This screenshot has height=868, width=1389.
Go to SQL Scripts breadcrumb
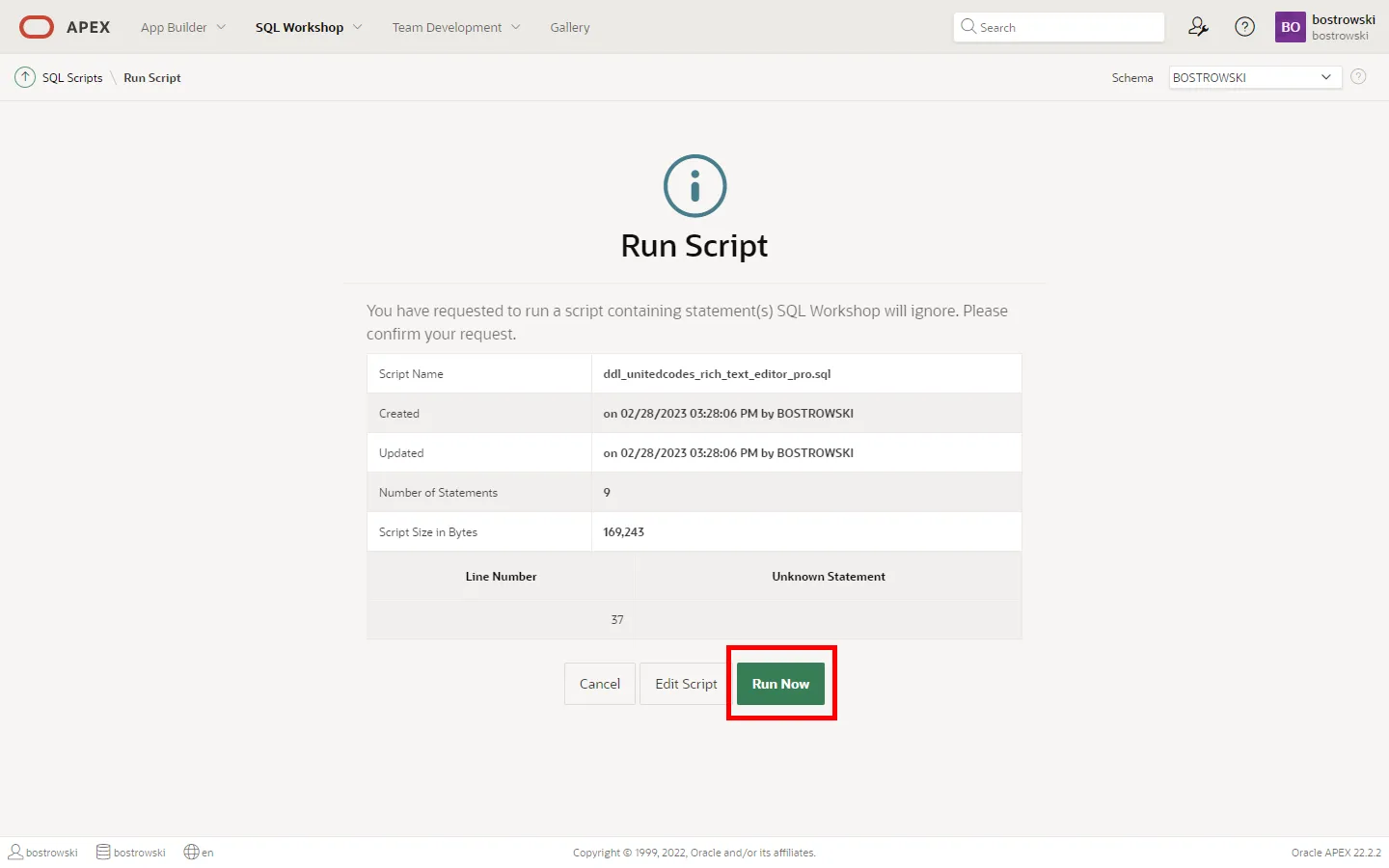[72, 78]
